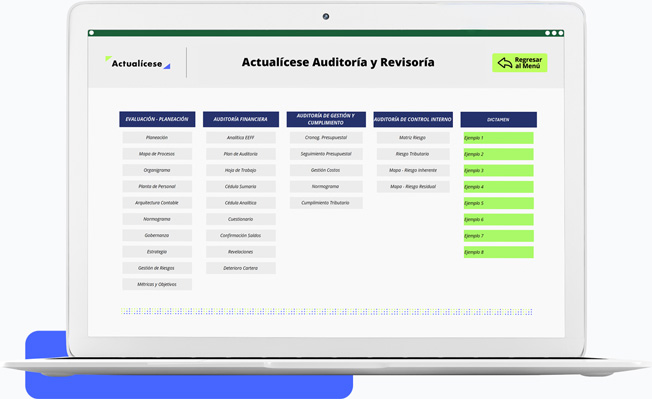Open Analítica EEFF
Screen dimensions: 652x399
[x=241, y=138]
